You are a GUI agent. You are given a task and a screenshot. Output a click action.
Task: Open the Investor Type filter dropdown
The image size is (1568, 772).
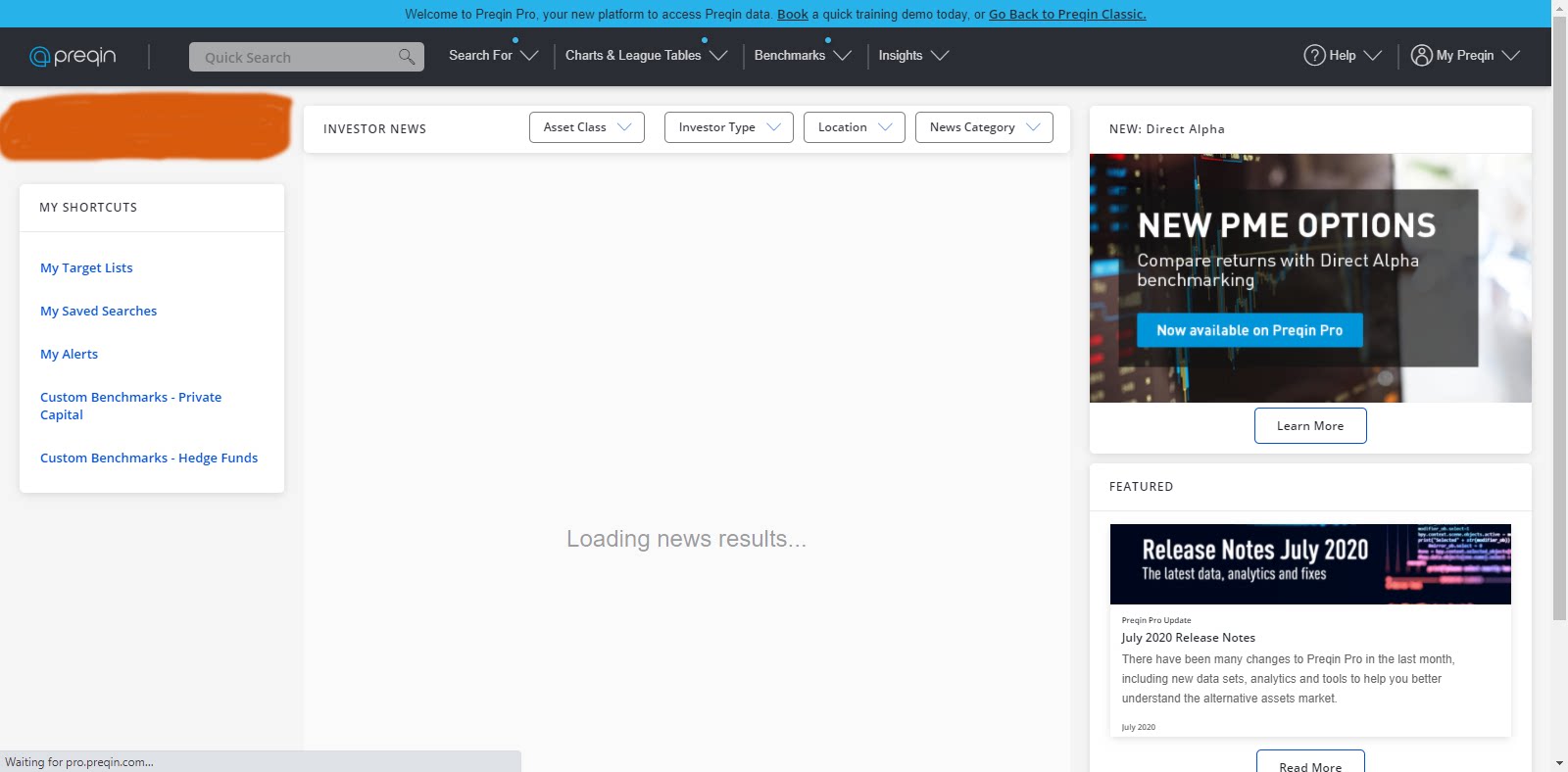click(729, 127)
